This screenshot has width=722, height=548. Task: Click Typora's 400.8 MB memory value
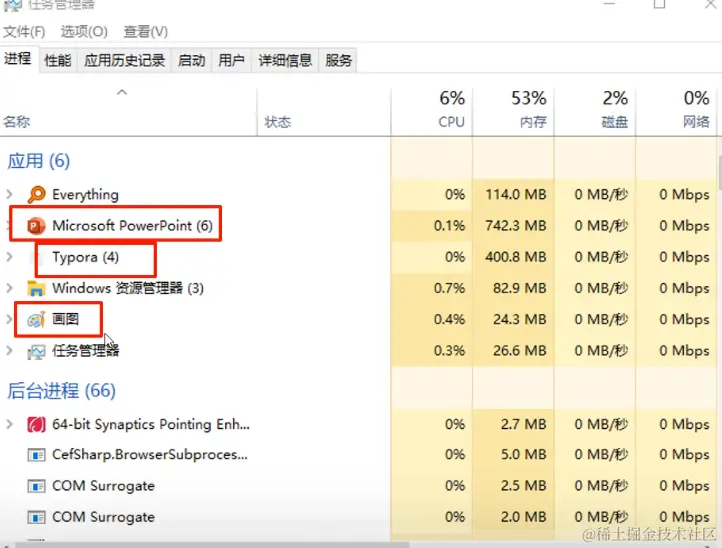(x=516, y=257)
